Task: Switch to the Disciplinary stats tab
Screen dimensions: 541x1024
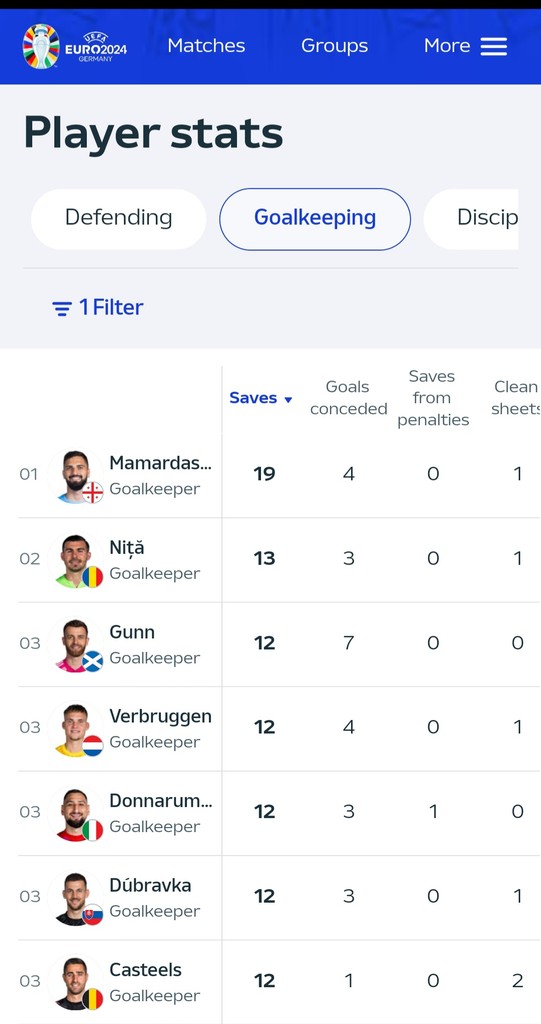Action: [471, 219]
